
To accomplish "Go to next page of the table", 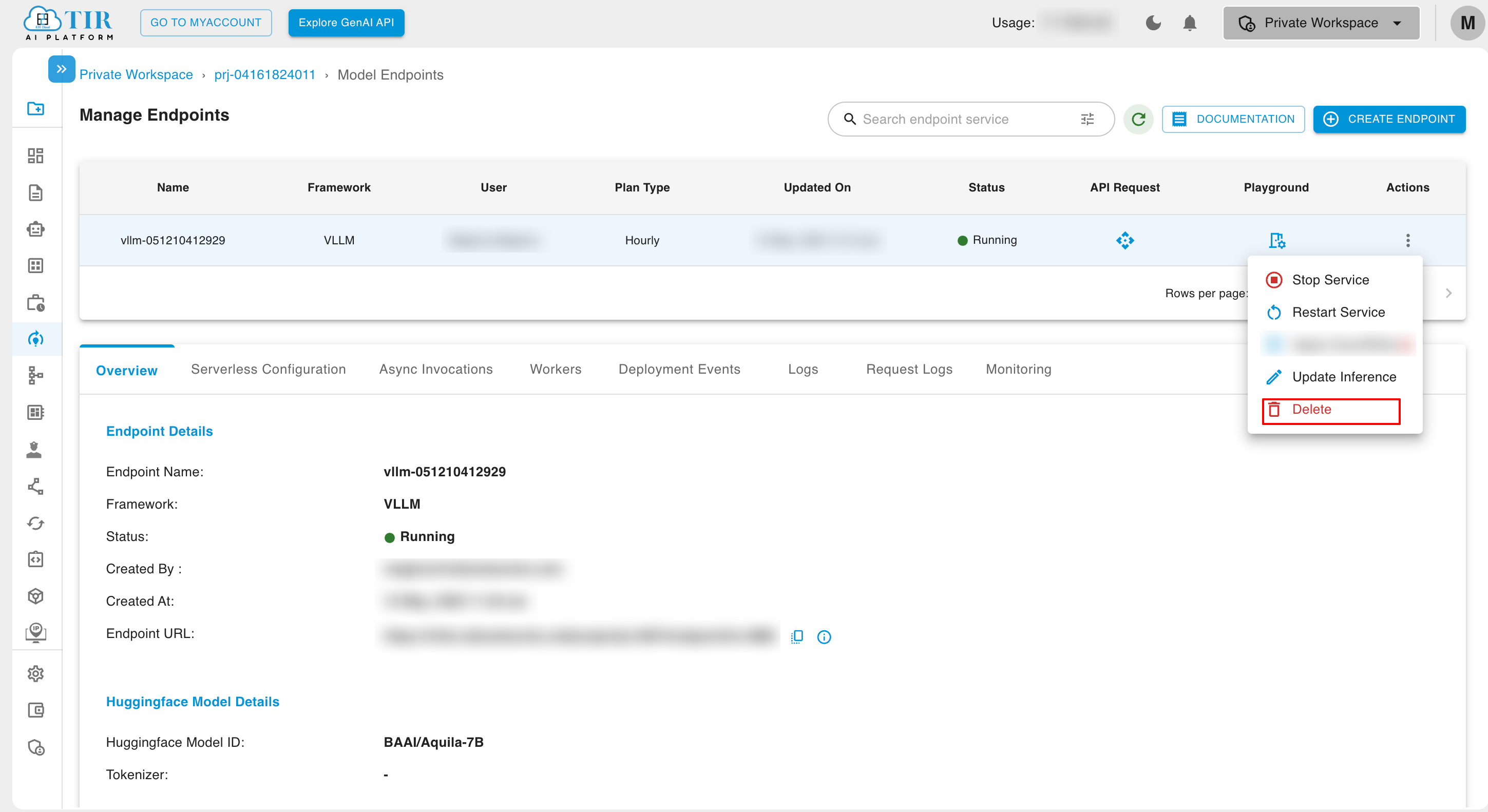I will coord(1448,293).
